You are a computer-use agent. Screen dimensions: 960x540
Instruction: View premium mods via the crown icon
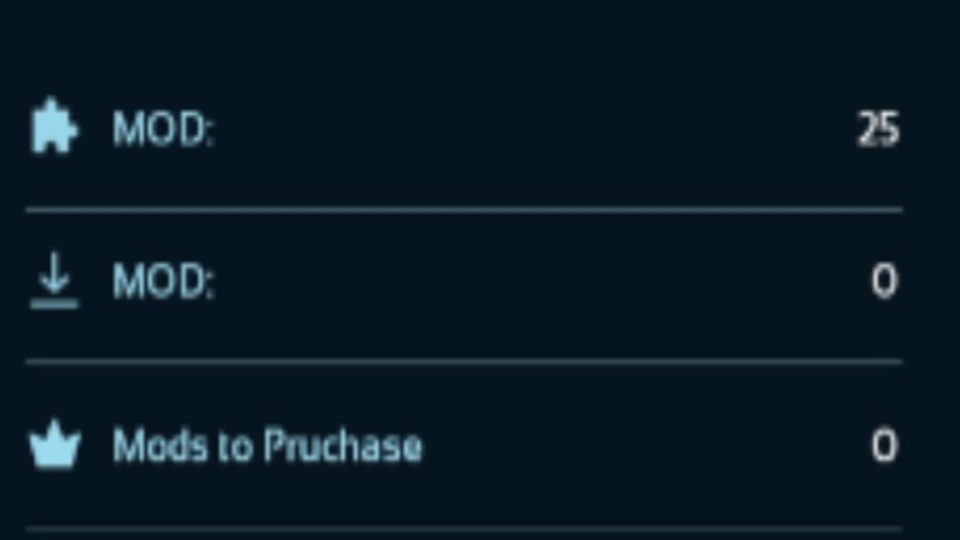[54, 446]
